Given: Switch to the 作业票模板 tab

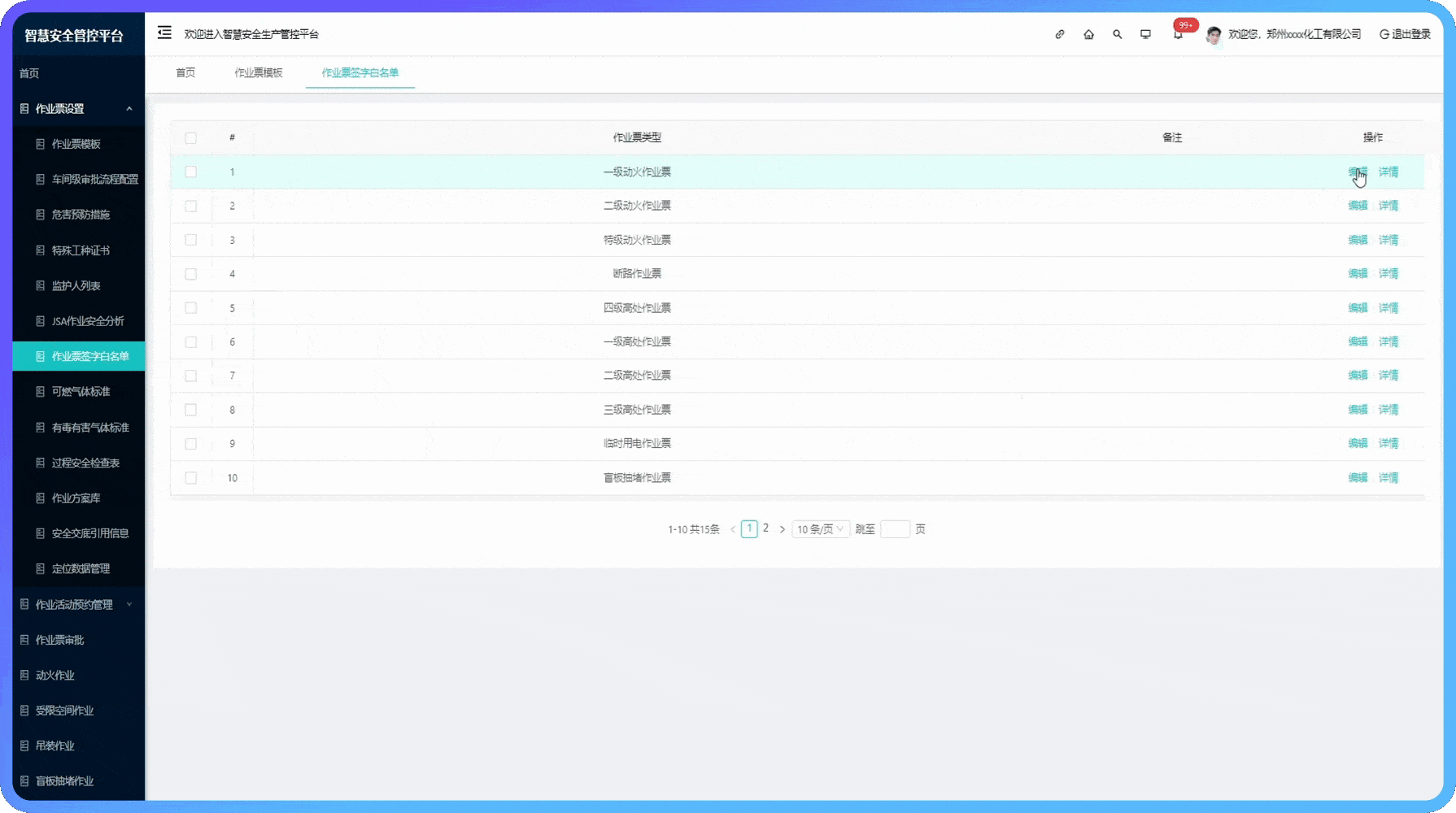Looking at the screenshot, I should 259,72.
